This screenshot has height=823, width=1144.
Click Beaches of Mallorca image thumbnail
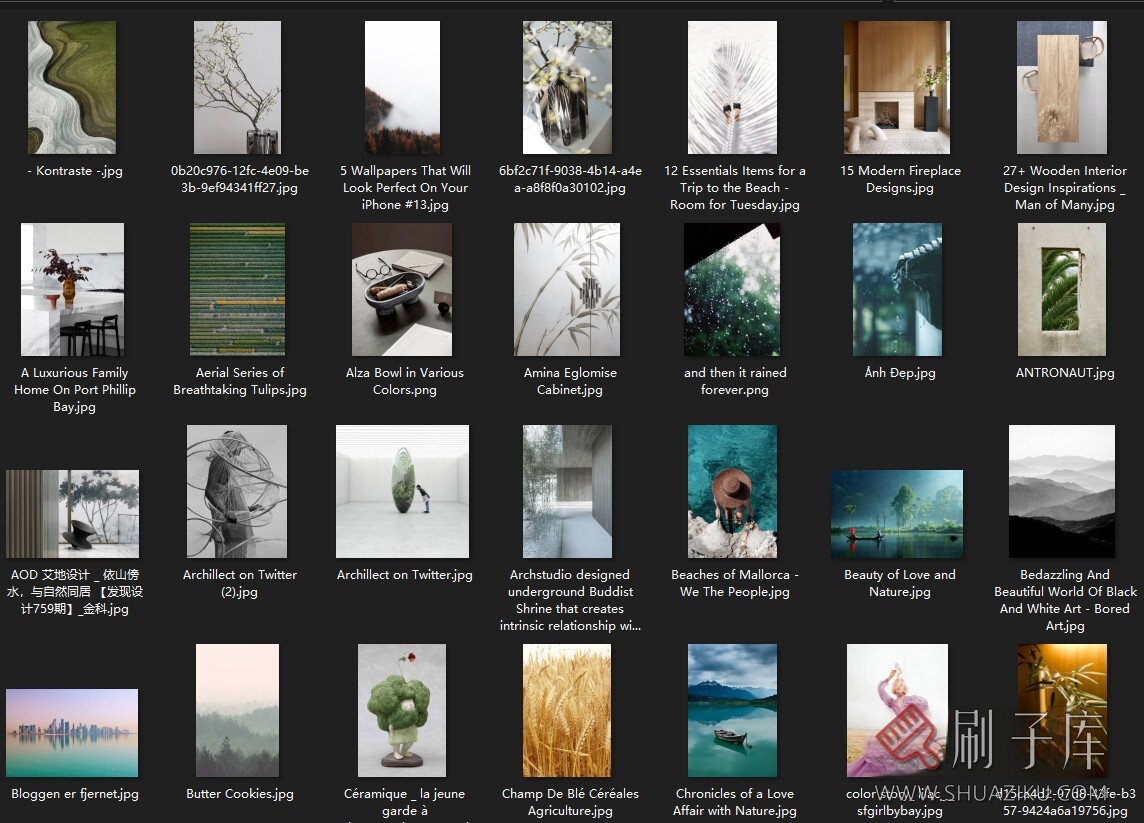tap(732, 491)
